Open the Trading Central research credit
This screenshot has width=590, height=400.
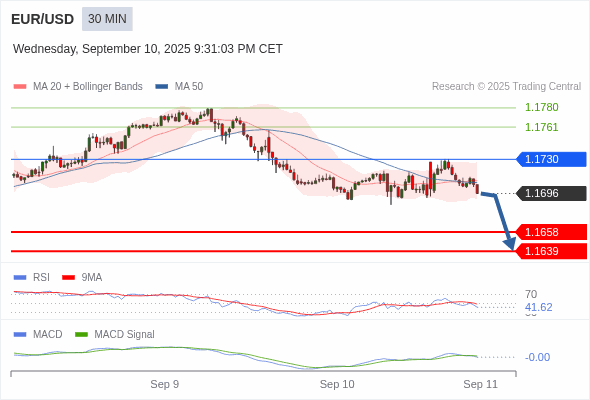[506, 87]
